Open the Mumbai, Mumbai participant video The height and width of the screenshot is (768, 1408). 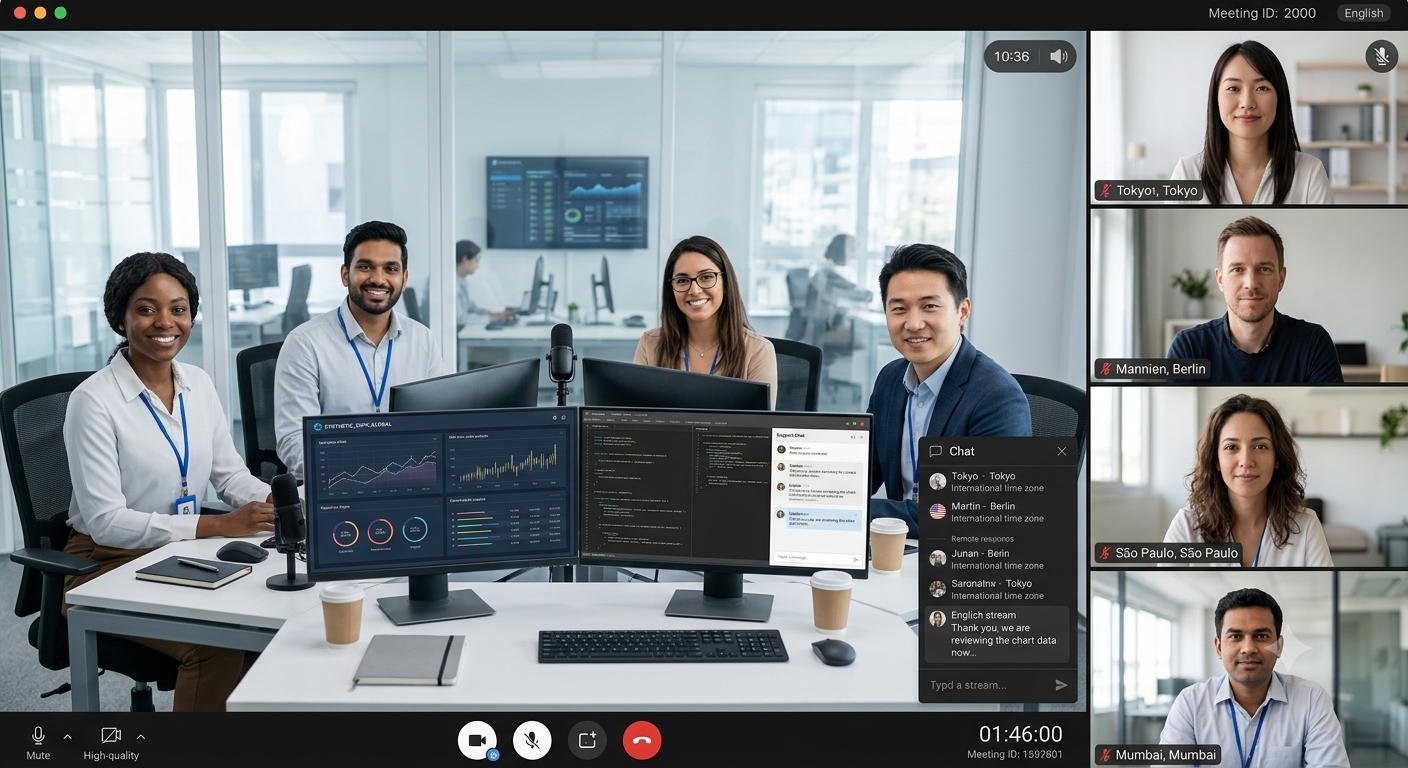coord(1249,669)
